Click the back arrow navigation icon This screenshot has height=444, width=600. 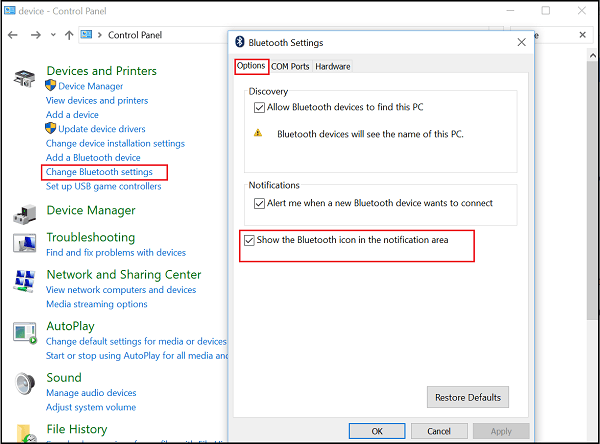pyautogui.click(x=13, y=35)
